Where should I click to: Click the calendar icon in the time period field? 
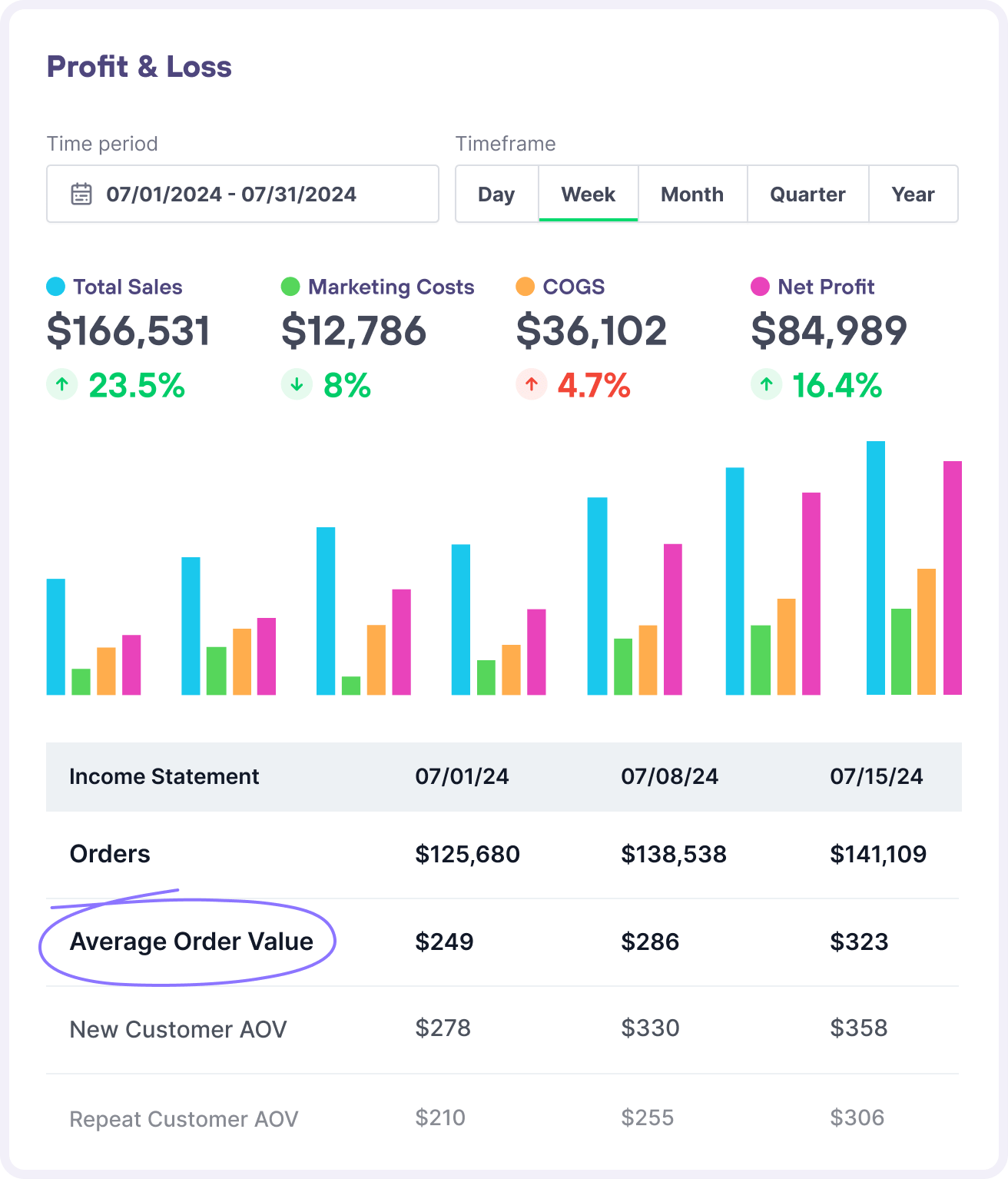click(81, 194)
